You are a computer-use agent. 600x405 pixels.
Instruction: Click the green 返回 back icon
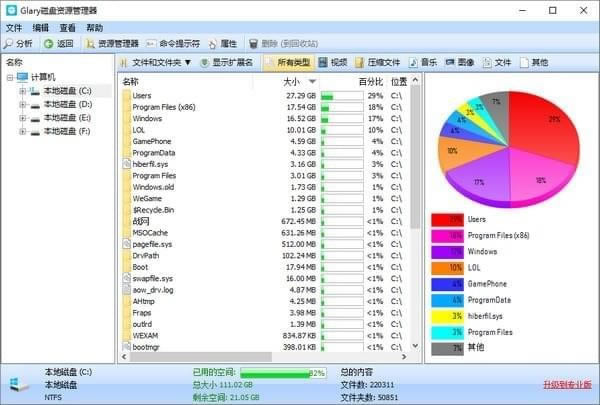tap(49, 44)
